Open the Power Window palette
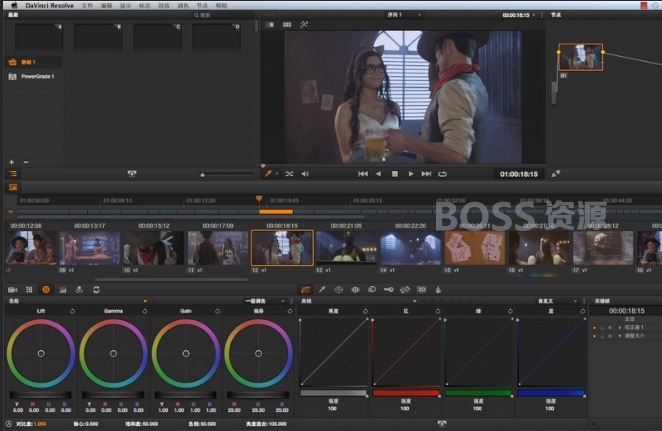This screenshot has height=431, width=662. 339,290
